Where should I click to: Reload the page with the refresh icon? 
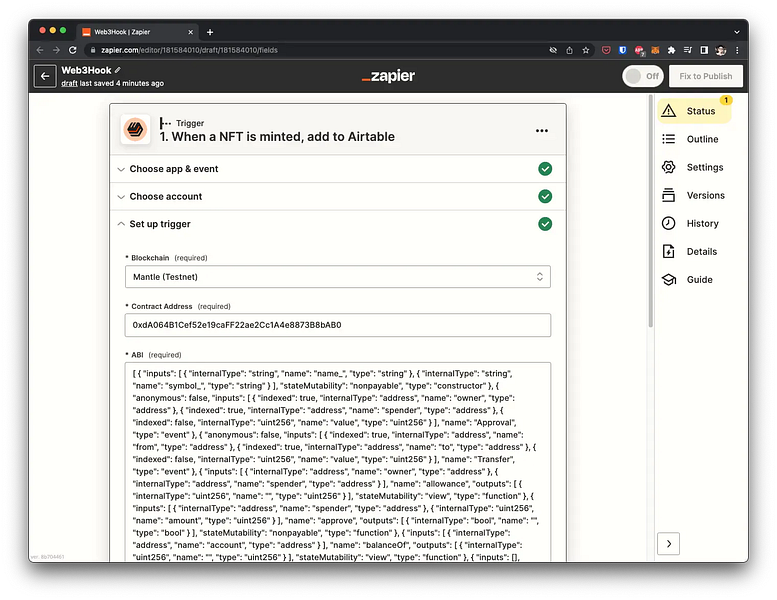[72, 50]
